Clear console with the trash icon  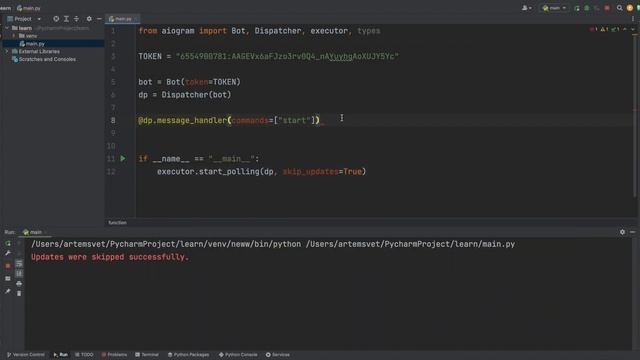pyautogui.click(x=19, y=293)
